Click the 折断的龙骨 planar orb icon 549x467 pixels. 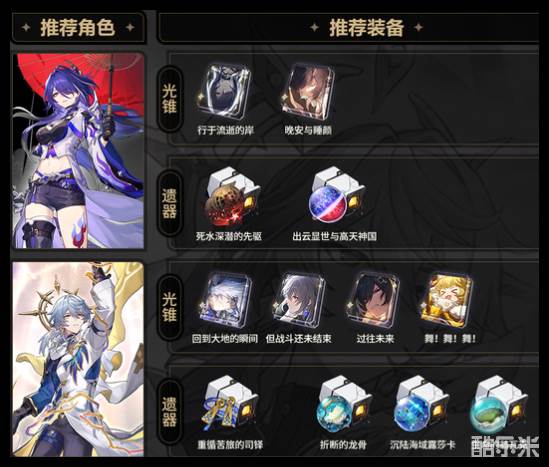343,406
